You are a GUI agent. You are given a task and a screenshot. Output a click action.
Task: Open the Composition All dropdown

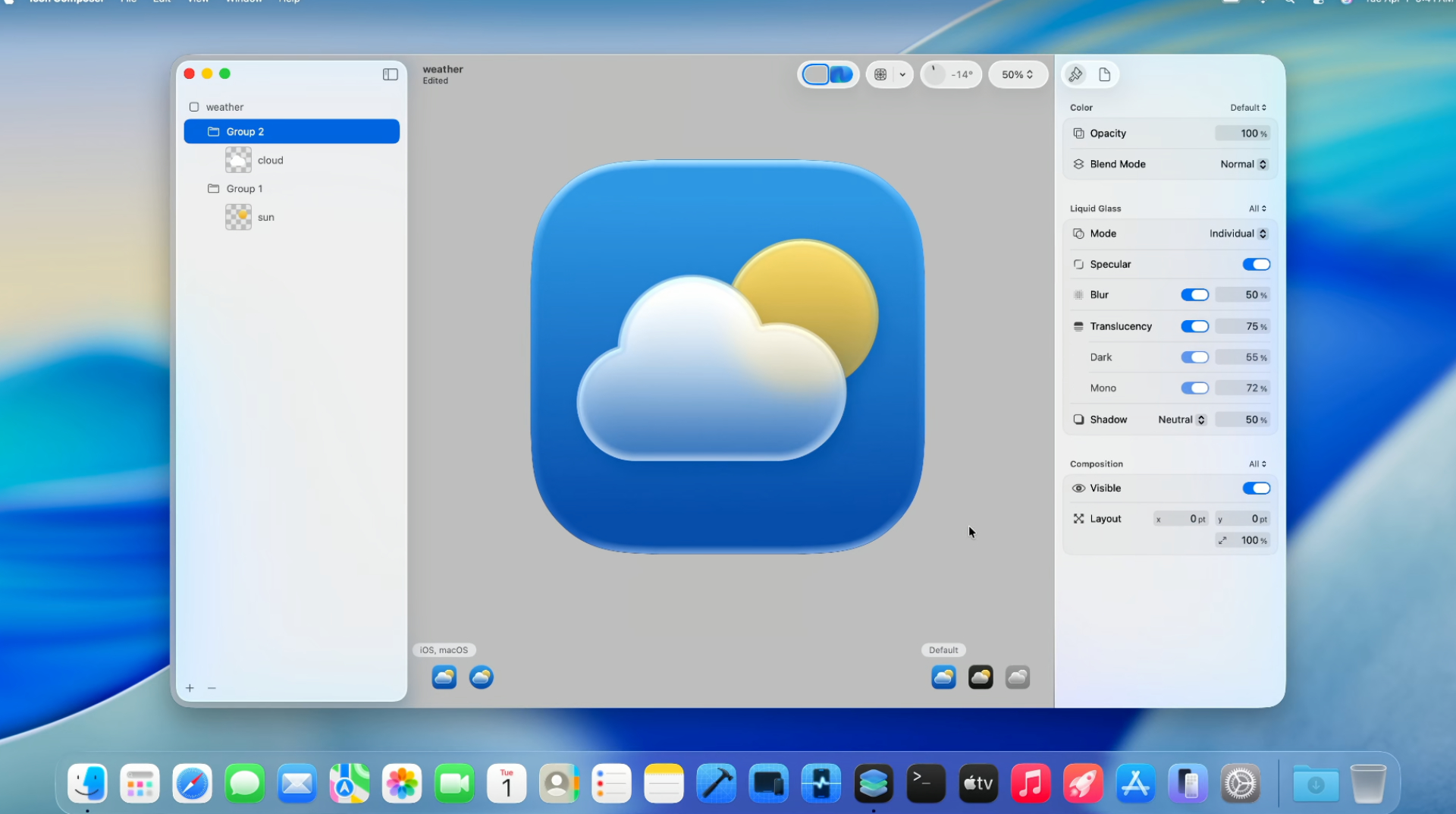(x=1257, y=464)
